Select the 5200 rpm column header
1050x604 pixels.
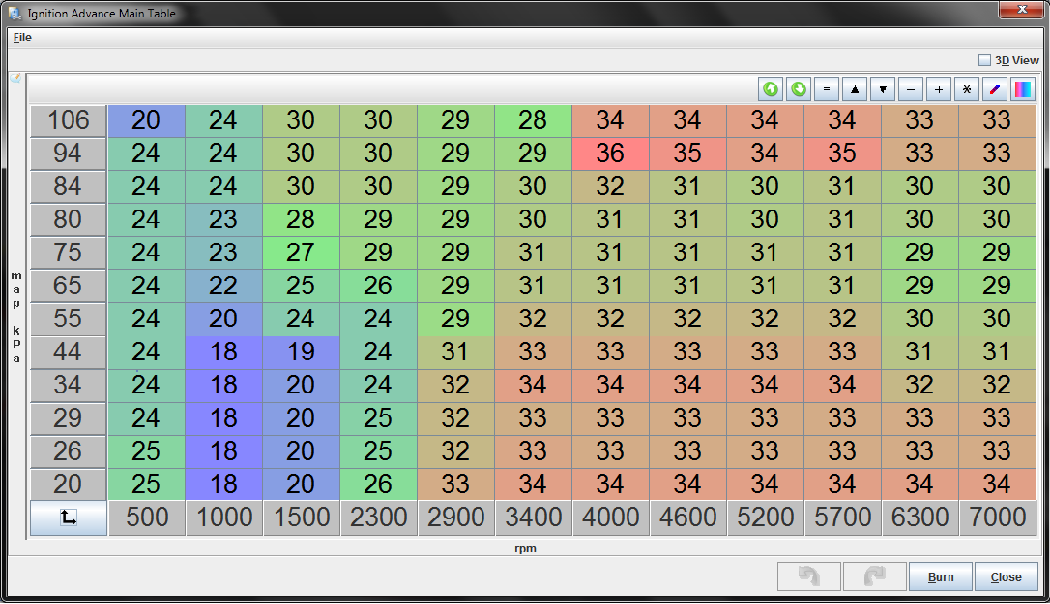(765, 518)
